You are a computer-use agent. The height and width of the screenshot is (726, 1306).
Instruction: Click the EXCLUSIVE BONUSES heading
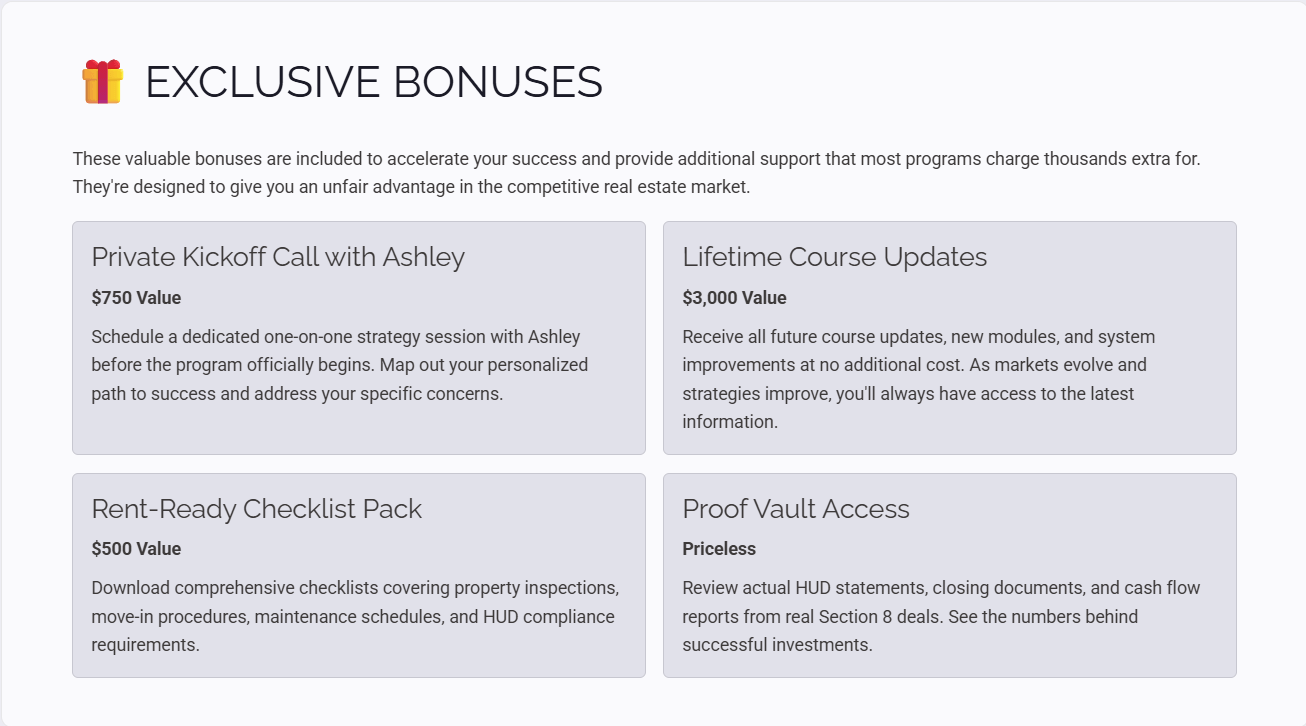pos(373,82)
